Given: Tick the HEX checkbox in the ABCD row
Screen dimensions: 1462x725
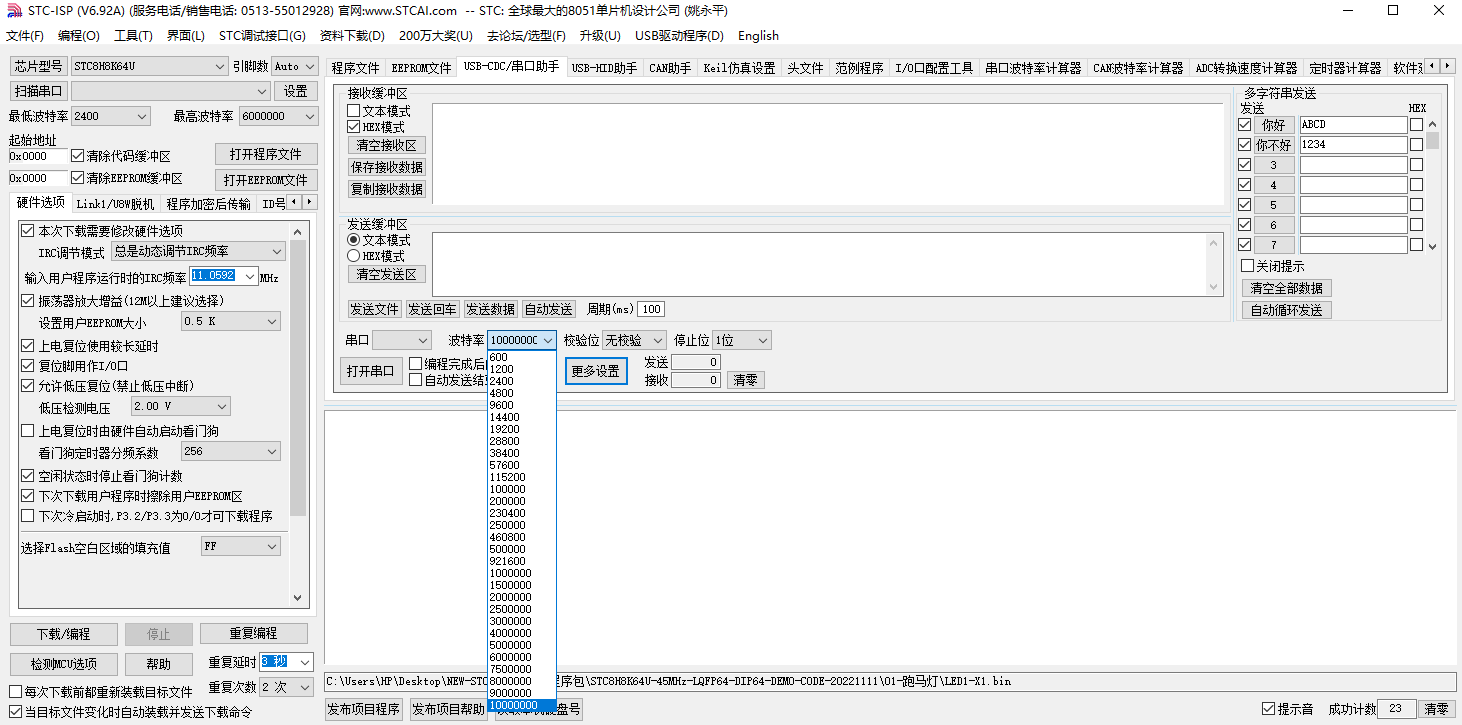Looking at the screenshot, I should click(x=1416, y=125).
